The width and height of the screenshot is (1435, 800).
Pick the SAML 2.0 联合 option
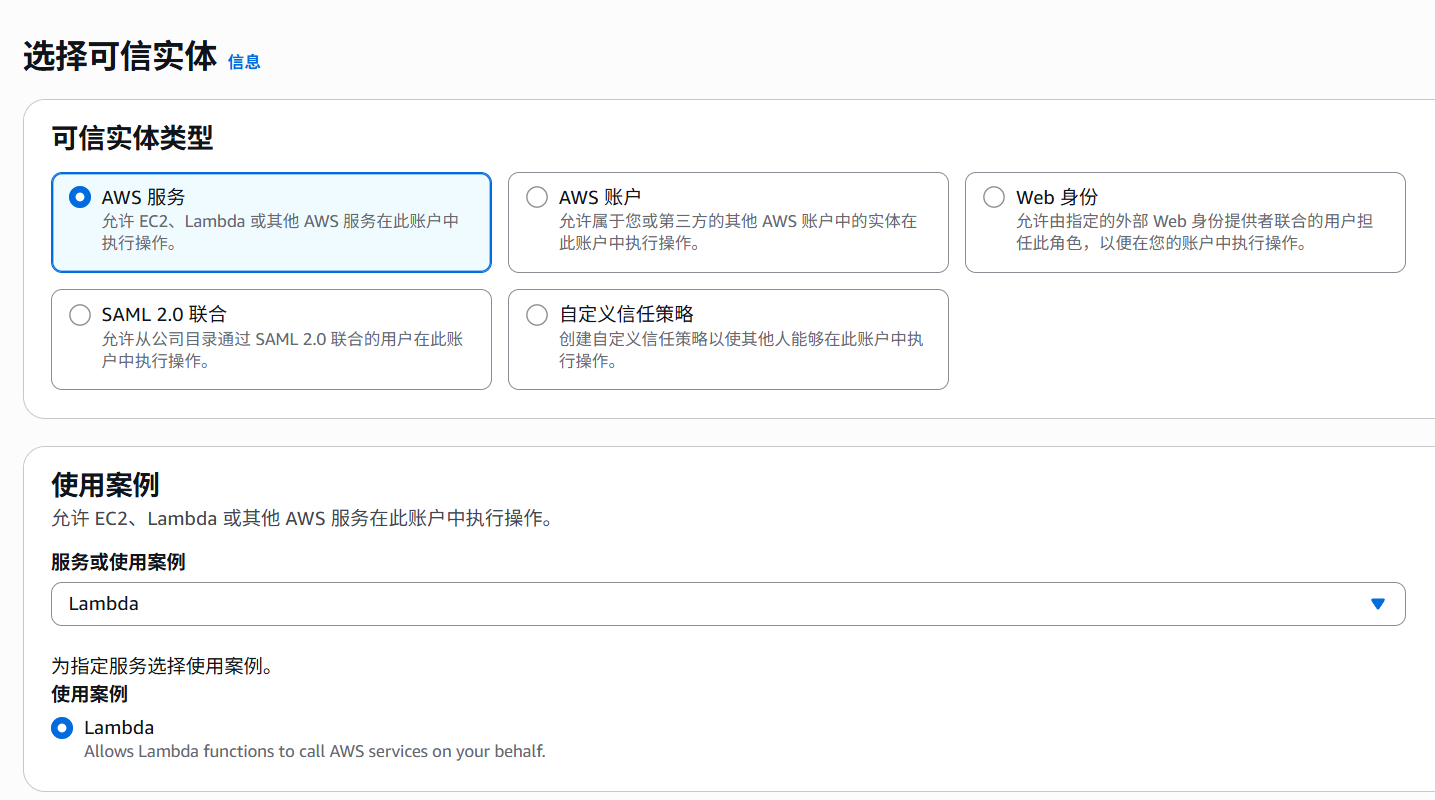80,315
